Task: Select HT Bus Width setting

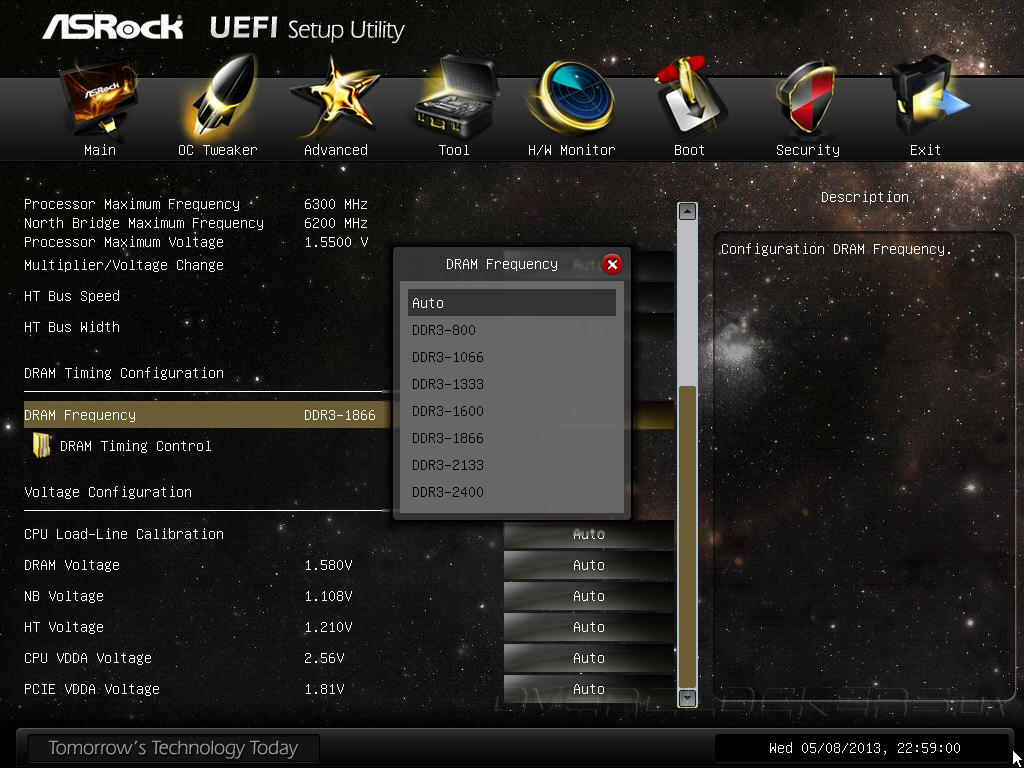Action: pyautogui.click(x=72, y=327)
